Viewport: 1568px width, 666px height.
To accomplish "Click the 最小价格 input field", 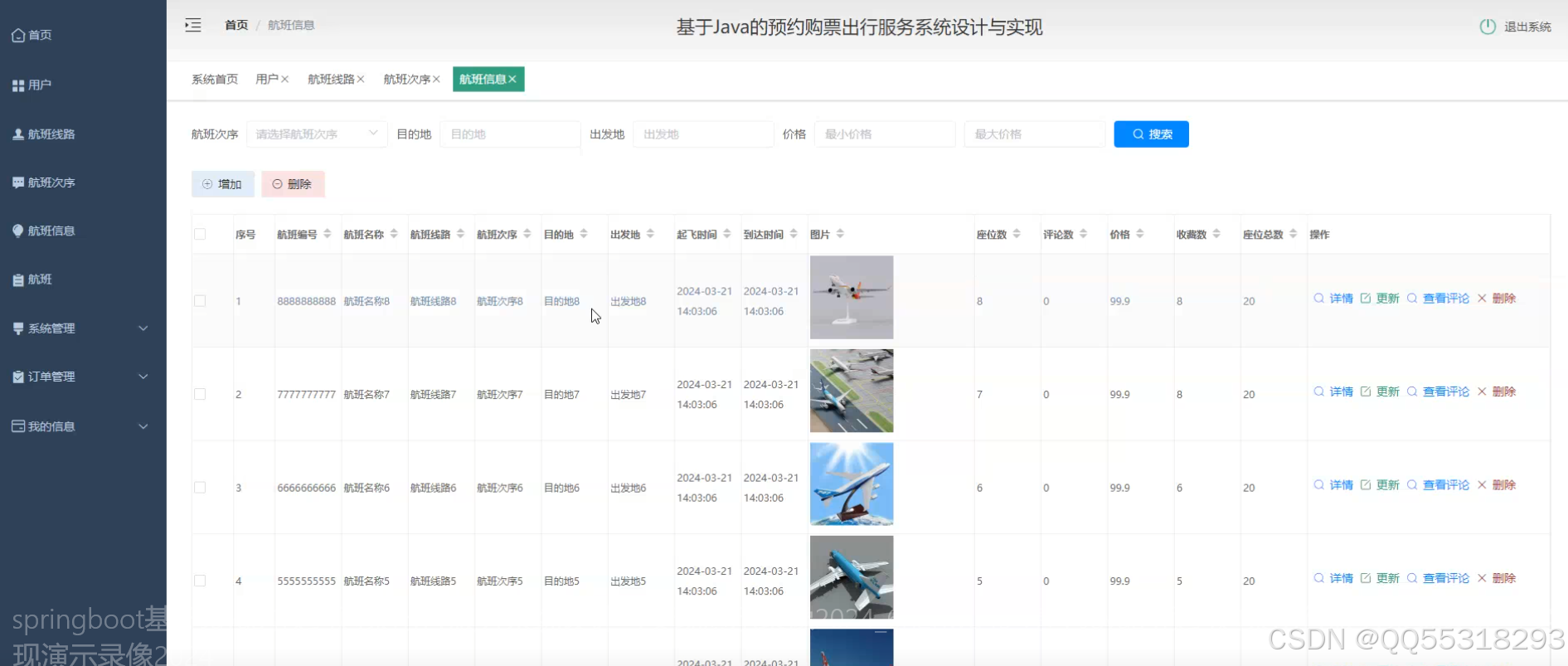I will pyautogui.click(x=885, y=134).
